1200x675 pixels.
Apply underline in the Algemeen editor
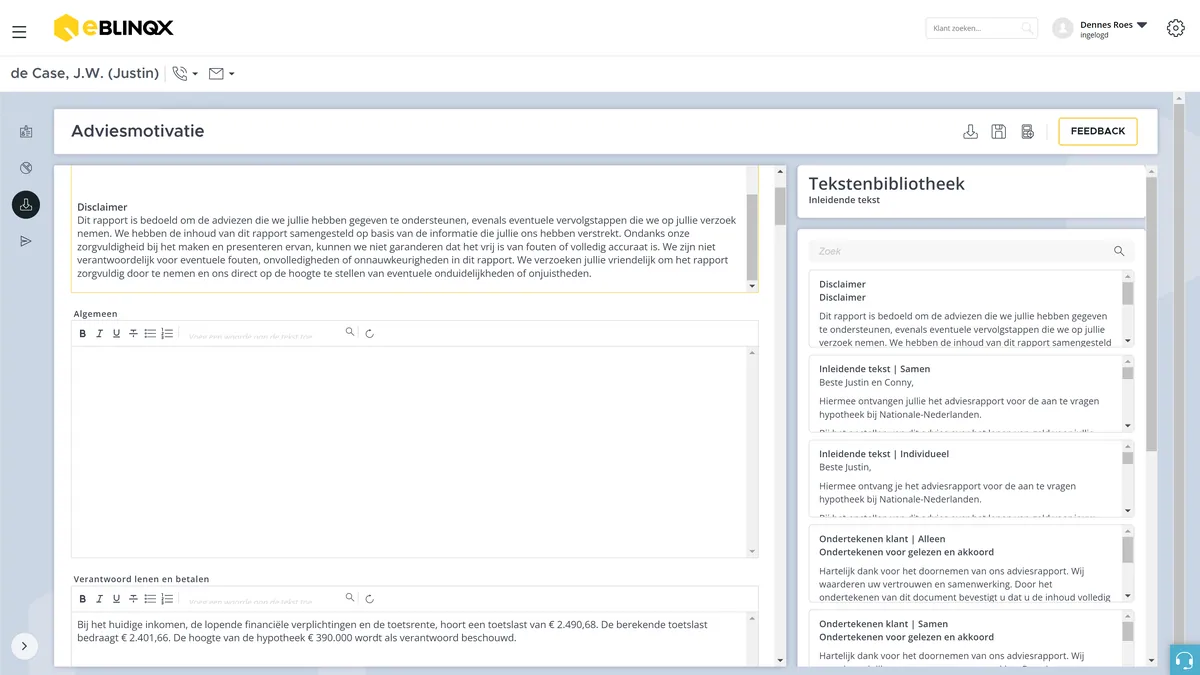[x=116, y=333]
